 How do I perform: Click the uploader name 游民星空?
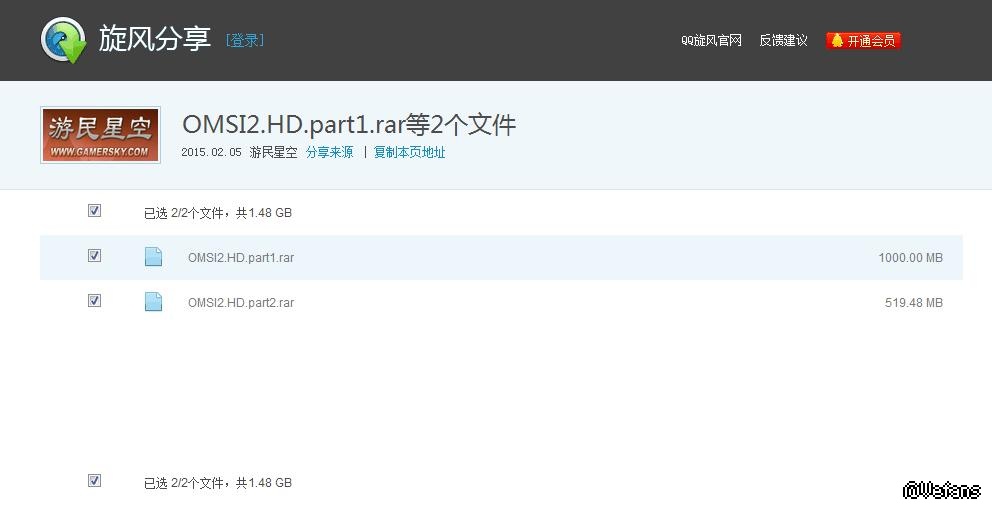click(x=273, y=152)
